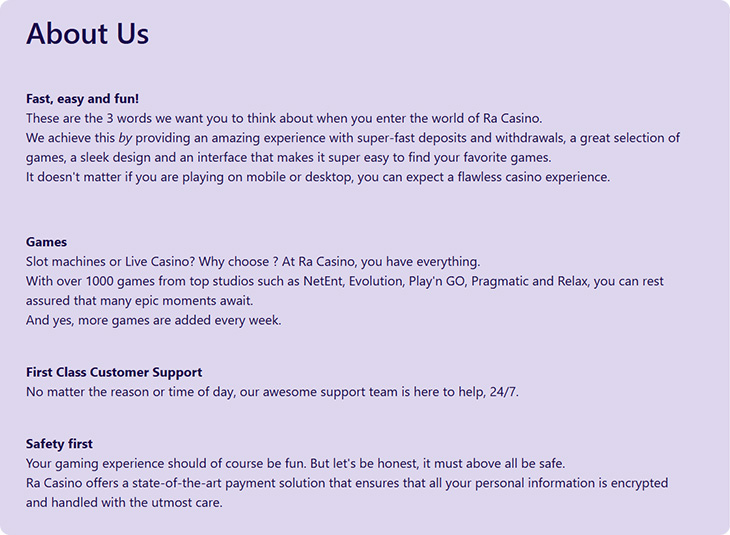The height and width of the screenshot is (535, 730).
Task: Click the Safety first heading
Action: 59,444
